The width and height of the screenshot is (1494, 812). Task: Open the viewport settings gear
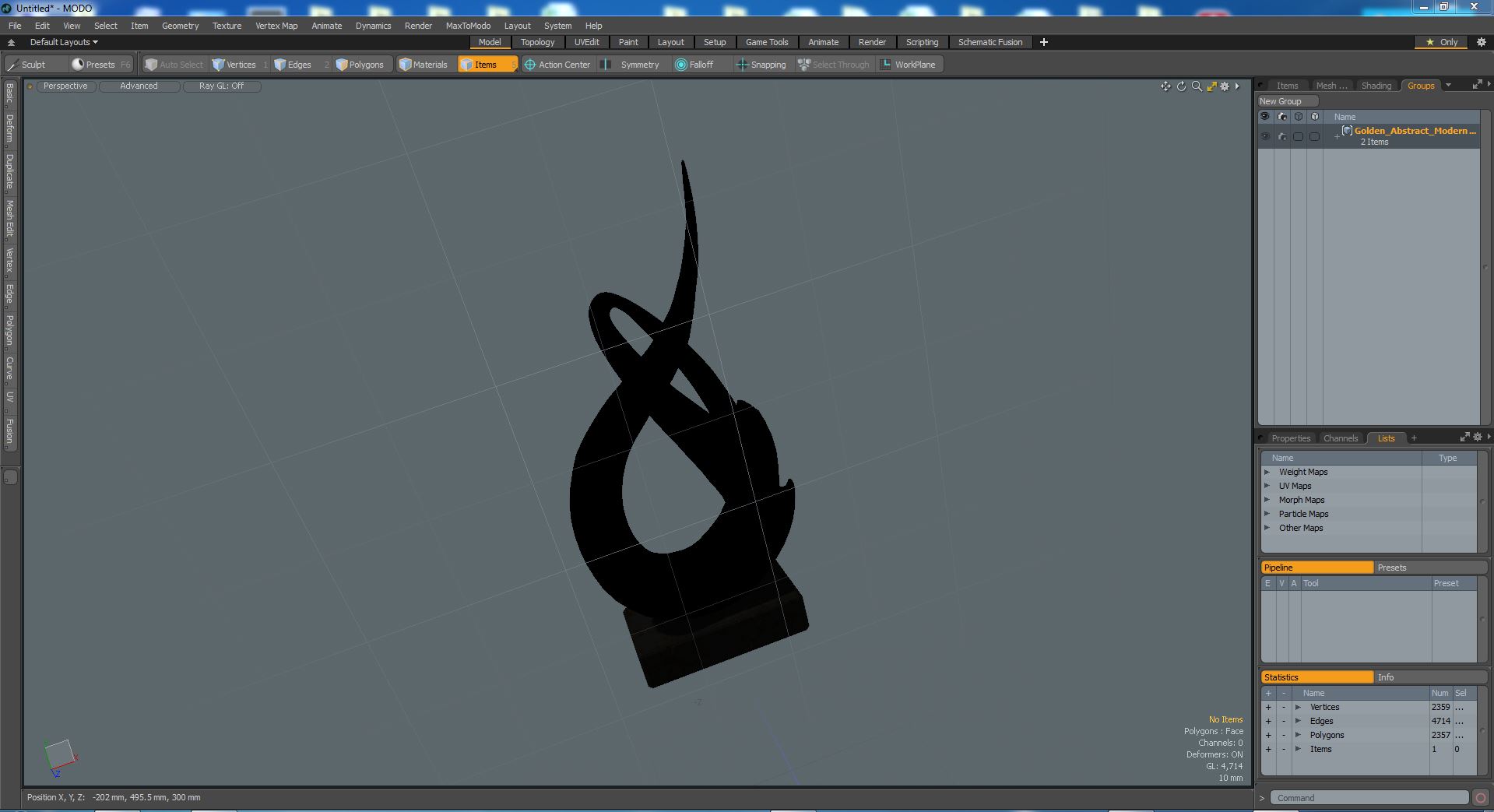click(1225, 86)
